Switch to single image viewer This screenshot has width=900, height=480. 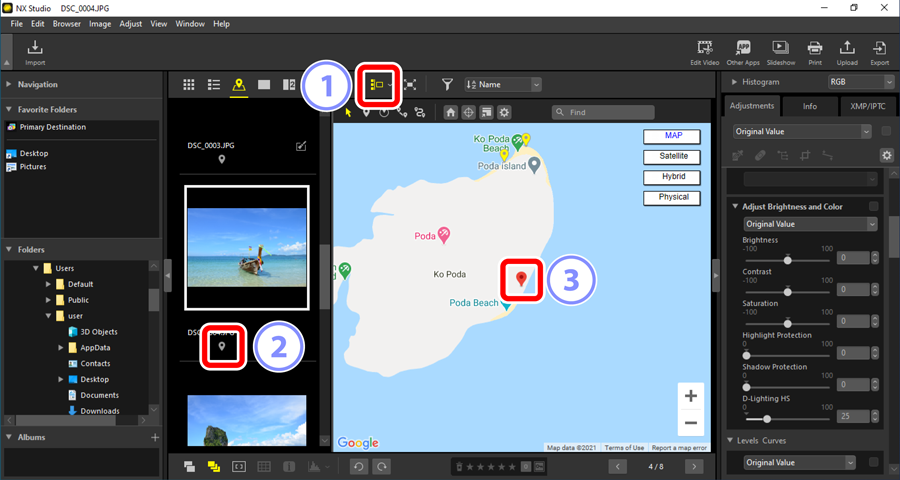pos(264,85)
